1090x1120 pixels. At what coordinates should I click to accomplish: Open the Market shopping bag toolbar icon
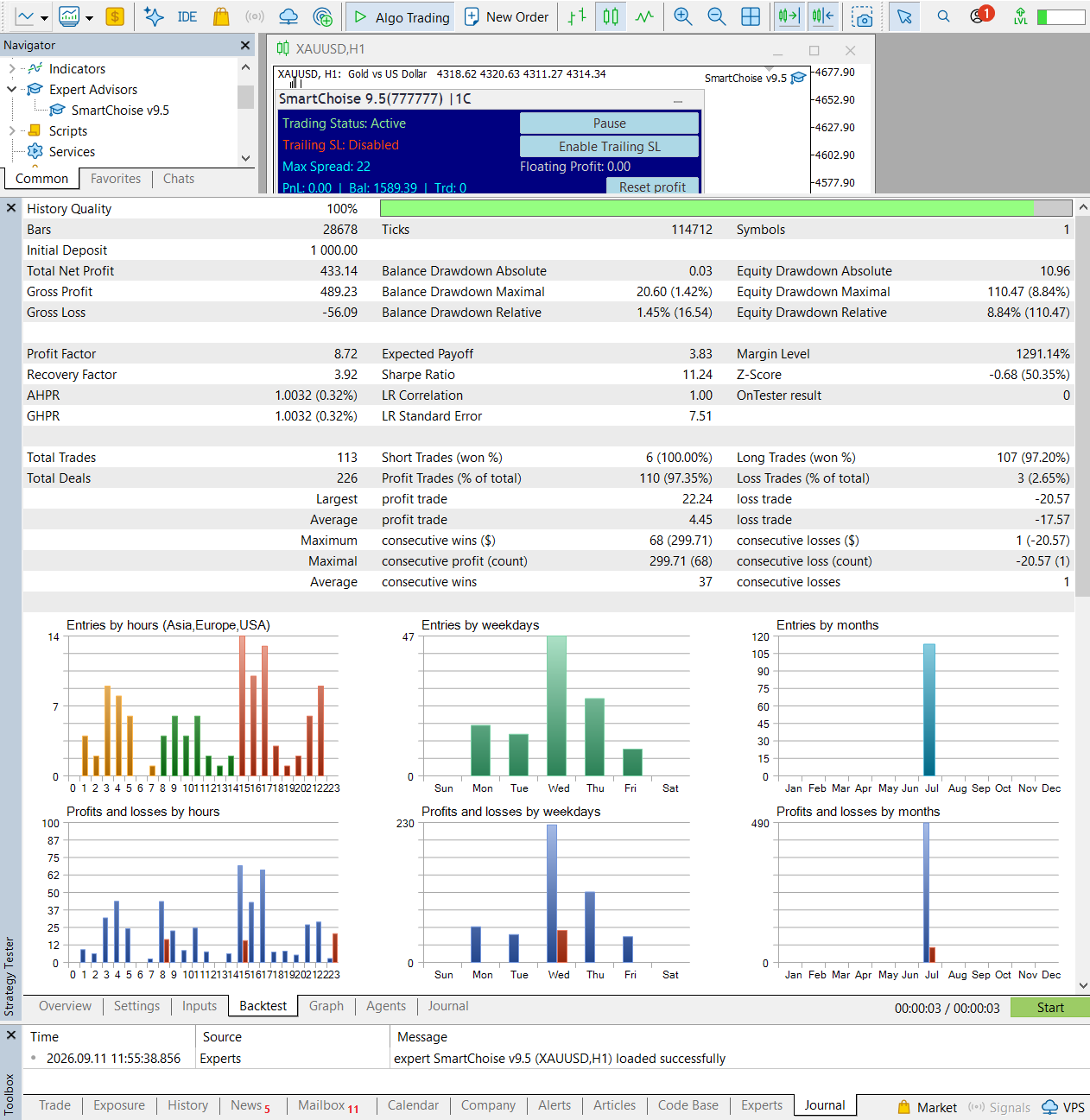click(221, 16)
